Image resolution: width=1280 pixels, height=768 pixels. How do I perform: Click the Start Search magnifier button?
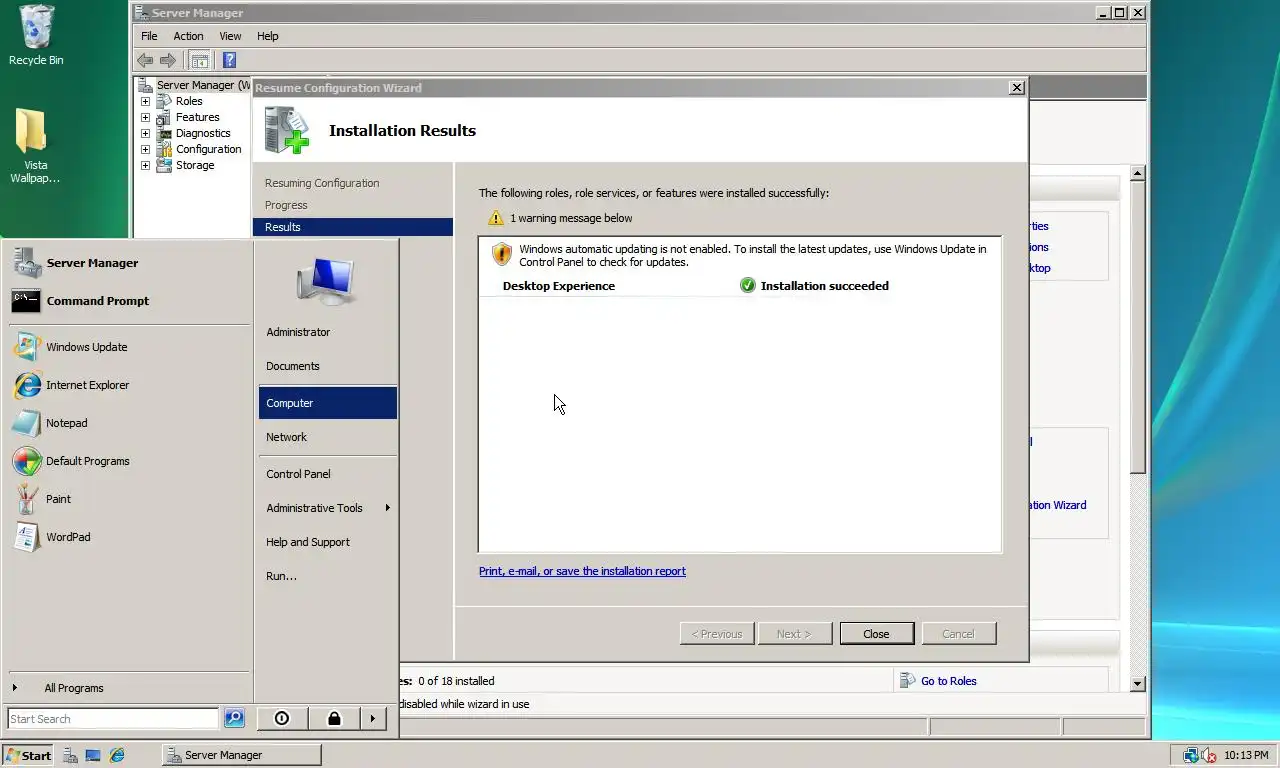tap(234, 718)
